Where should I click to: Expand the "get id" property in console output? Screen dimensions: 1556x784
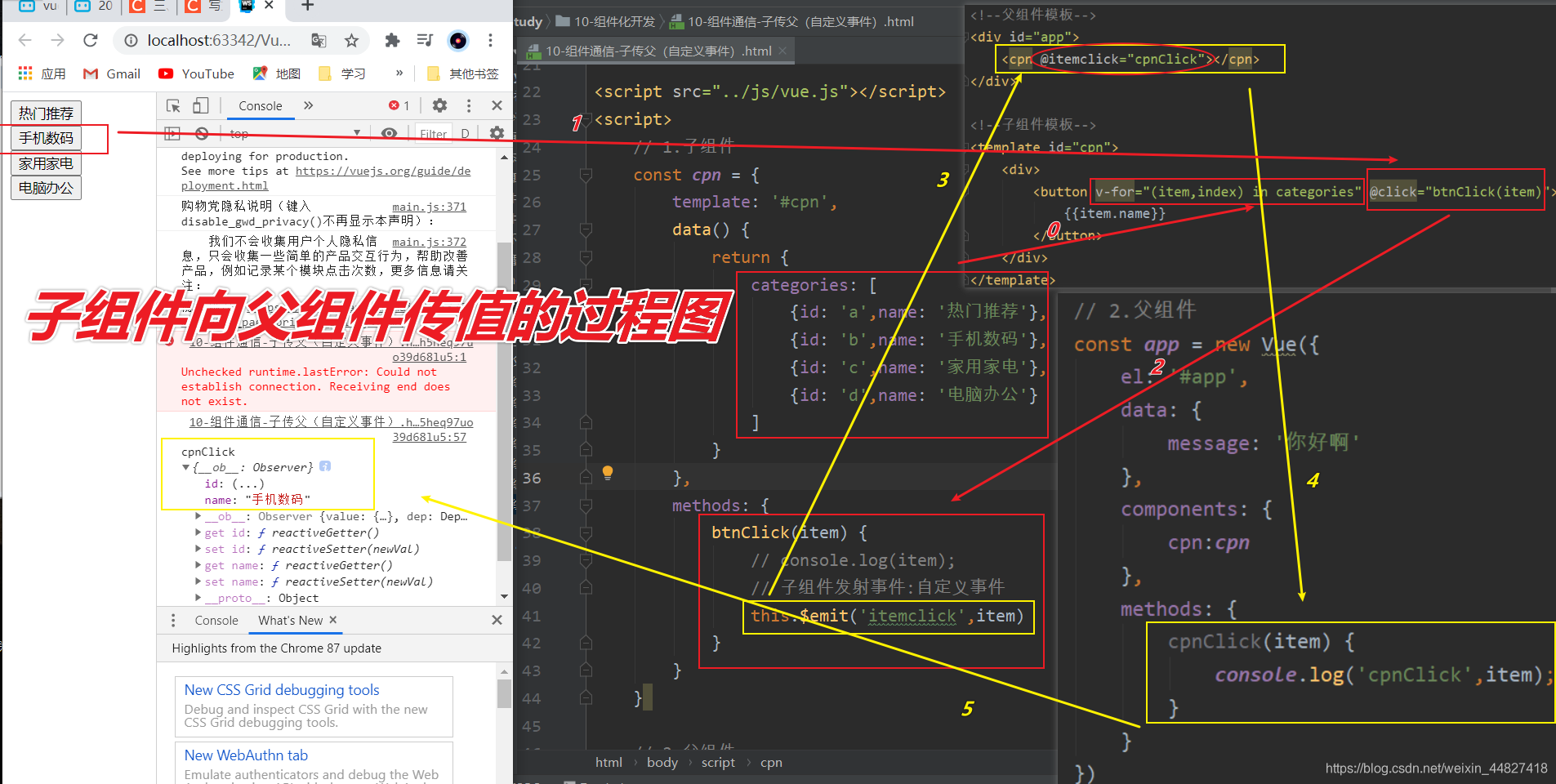[x=198, y=532]
